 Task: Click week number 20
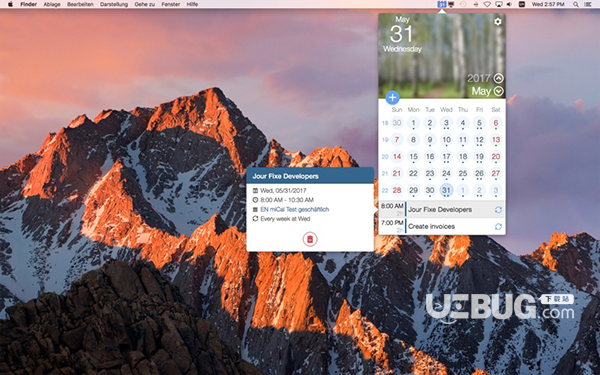pos(385,157)
